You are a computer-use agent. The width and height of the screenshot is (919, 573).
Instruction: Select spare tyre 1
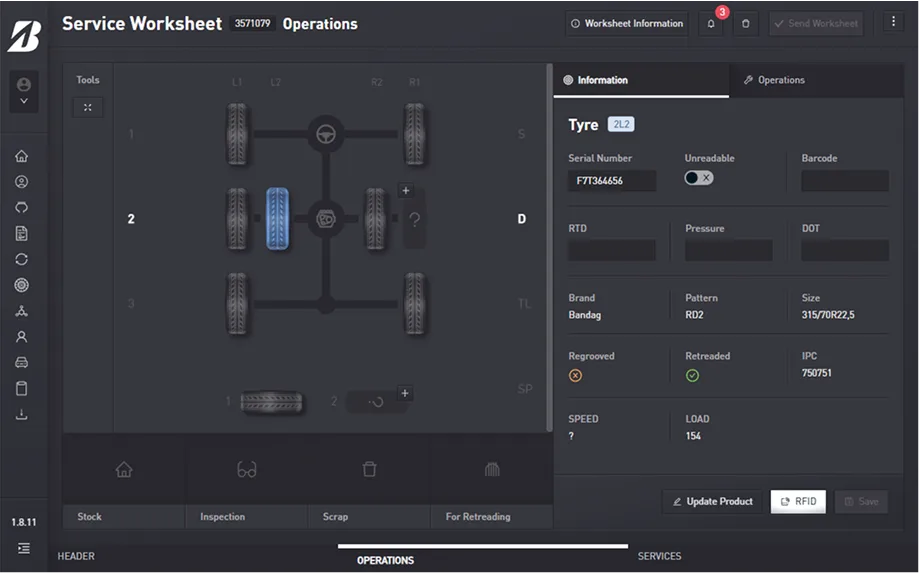271,402
